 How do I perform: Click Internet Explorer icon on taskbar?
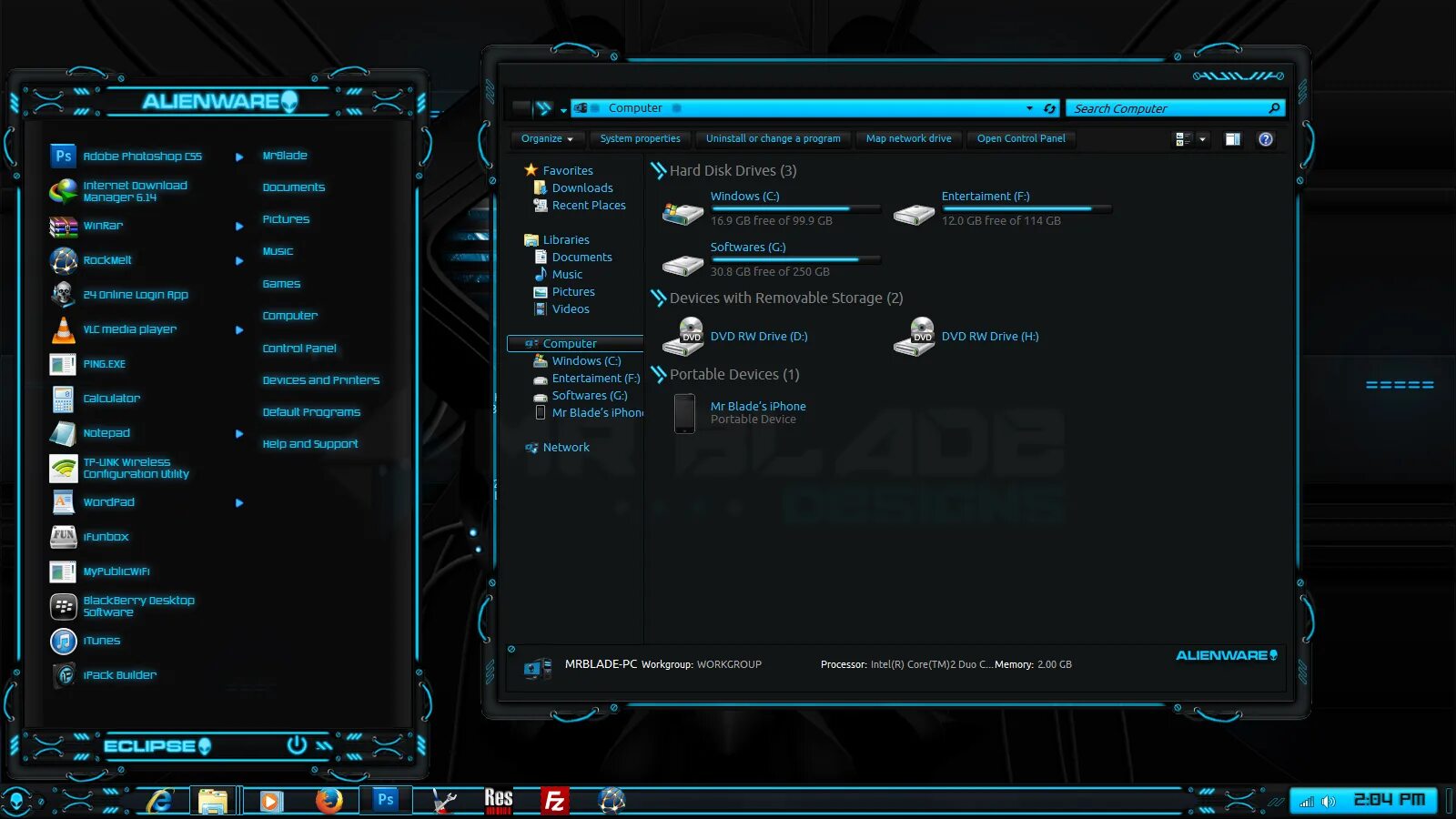coord(160,801)
